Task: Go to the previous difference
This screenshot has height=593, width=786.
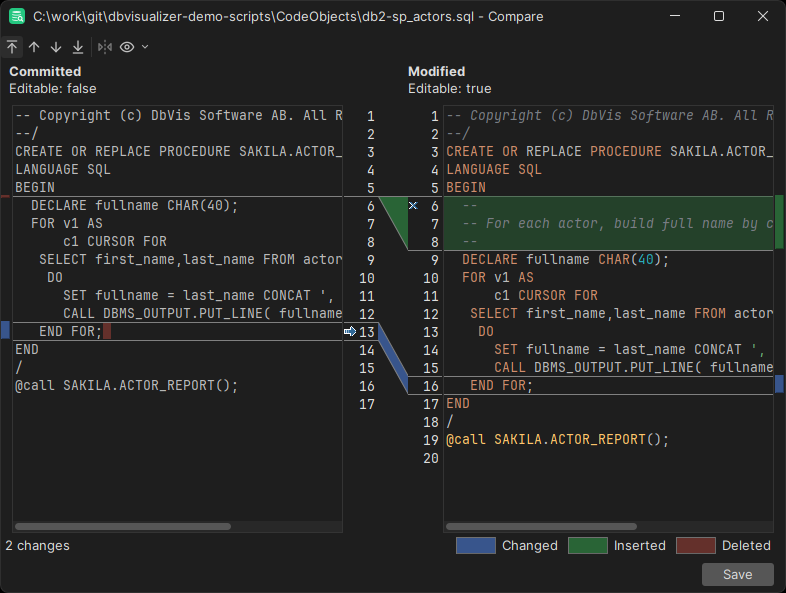Action: point(34,47)
